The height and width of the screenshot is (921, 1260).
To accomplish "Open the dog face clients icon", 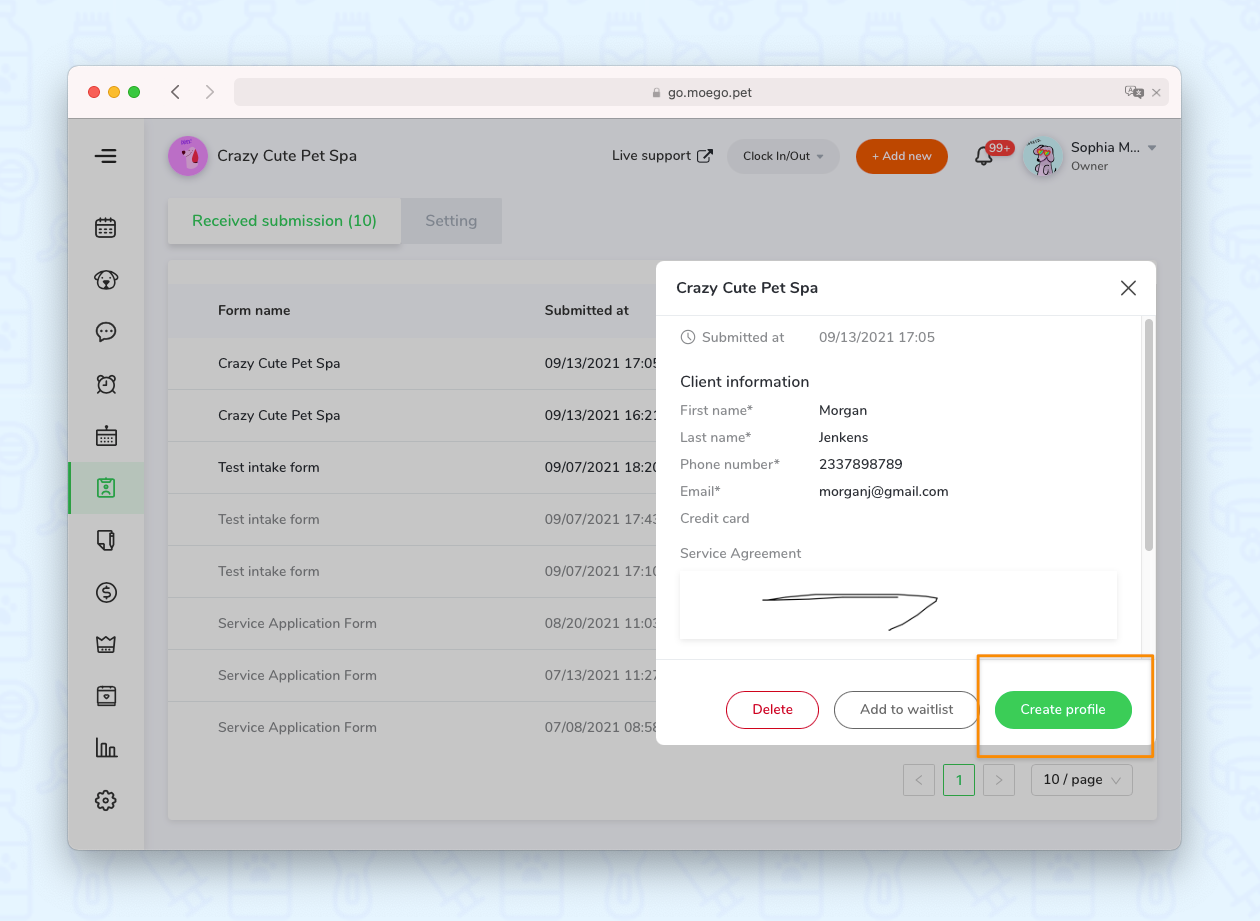I will (x=106, y=280).
